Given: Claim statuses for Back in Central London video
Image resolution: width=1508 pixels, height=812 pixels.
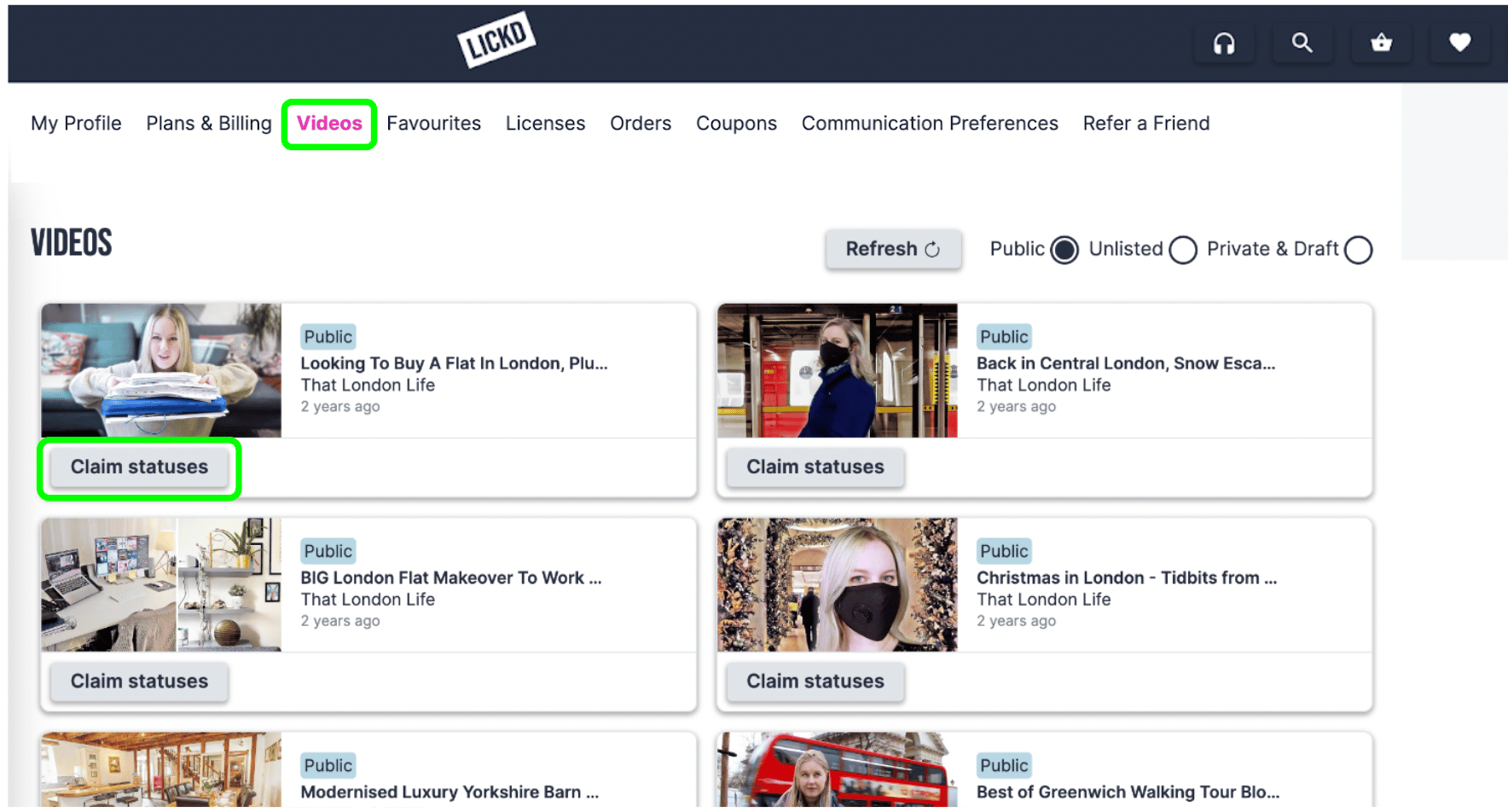Looking at the screenshot, I should [x=815, y=467].
